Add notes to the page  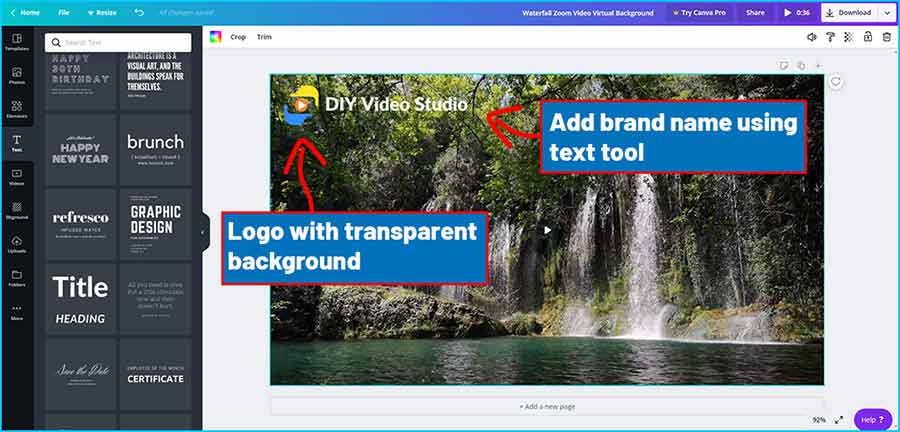tap(784, 65)
